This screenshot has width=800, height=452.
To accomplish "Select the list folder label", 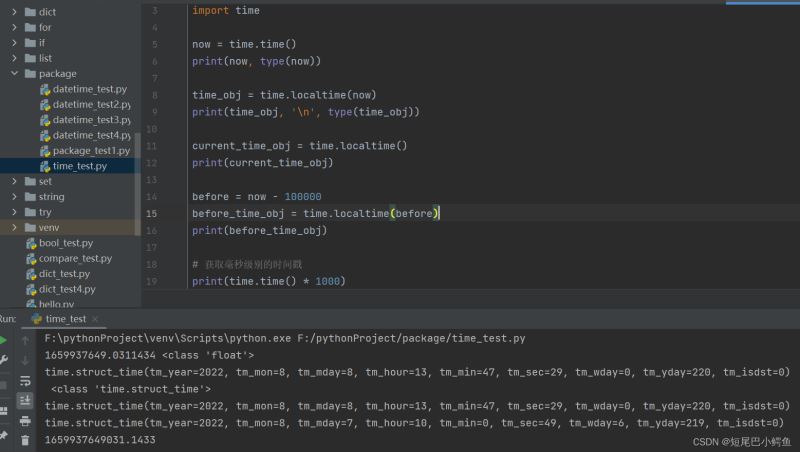I will (45, 58).
